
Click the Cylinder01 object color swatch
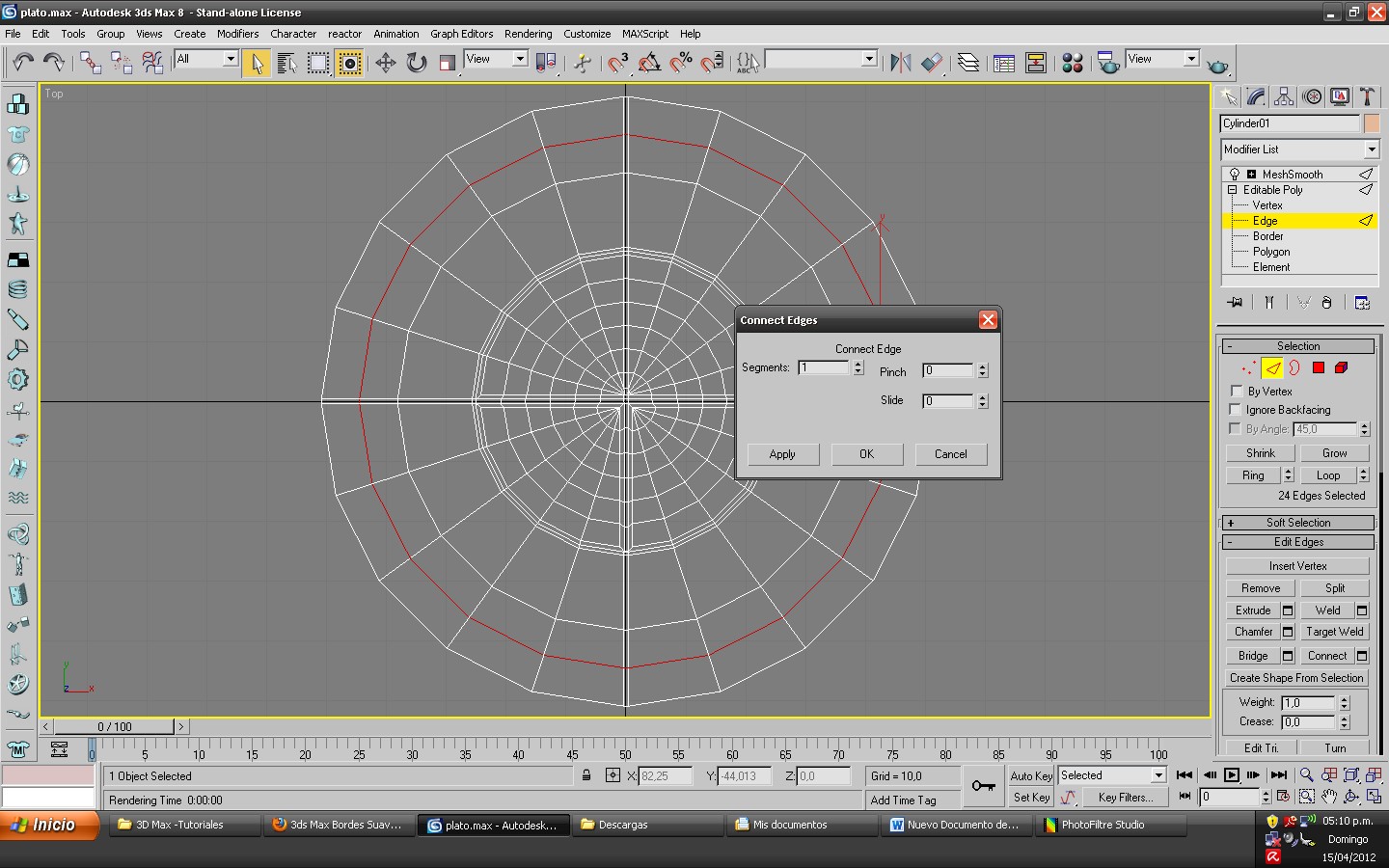click(1371, 123)
